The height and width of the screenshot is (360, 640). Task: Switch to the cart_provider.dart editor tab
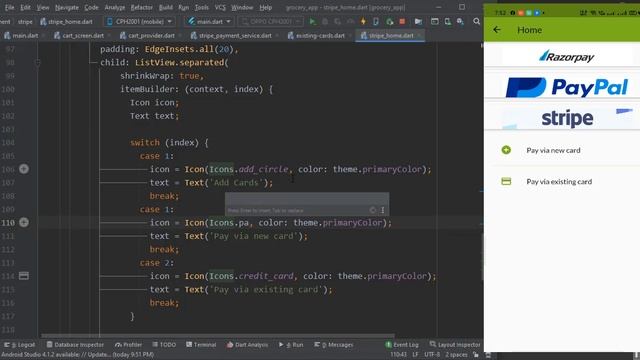point(151,36)
